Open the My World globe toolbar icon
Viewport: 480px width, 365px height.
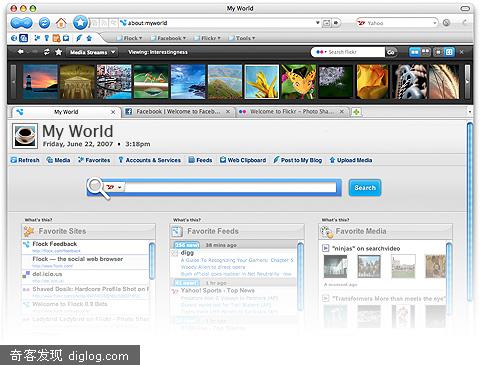14,38
